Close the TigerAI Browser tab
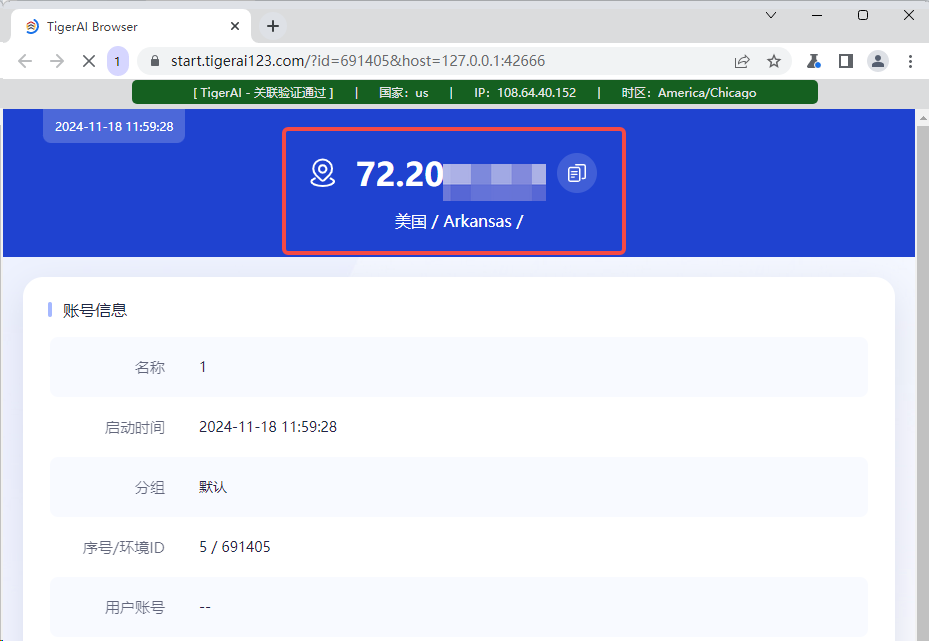The height and width of the screenshot is (641, 929). [x=235, y=26]
